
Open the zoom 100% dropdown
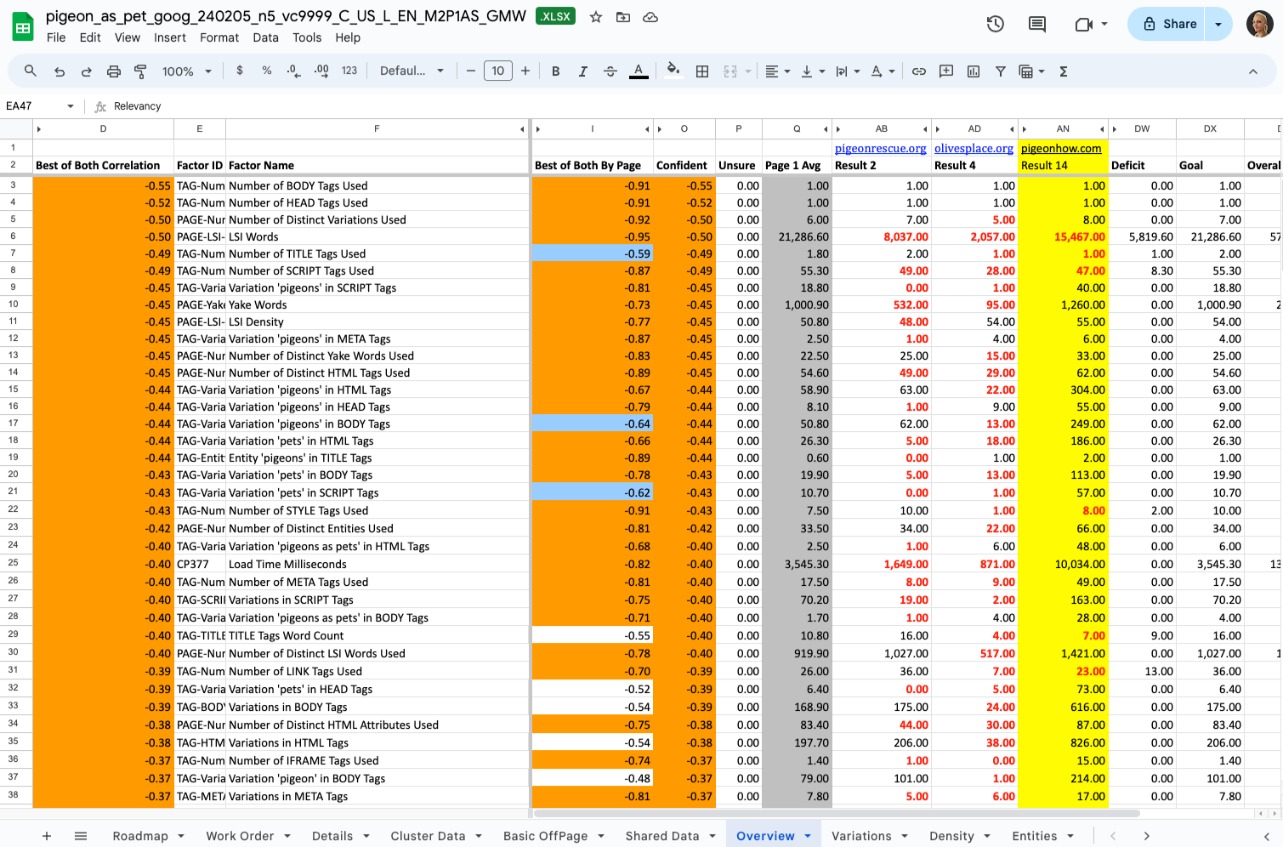[187, 71]
